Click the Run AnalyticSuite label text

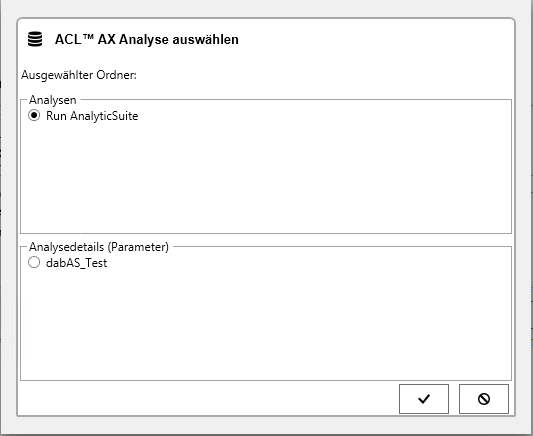pos(92,116)
